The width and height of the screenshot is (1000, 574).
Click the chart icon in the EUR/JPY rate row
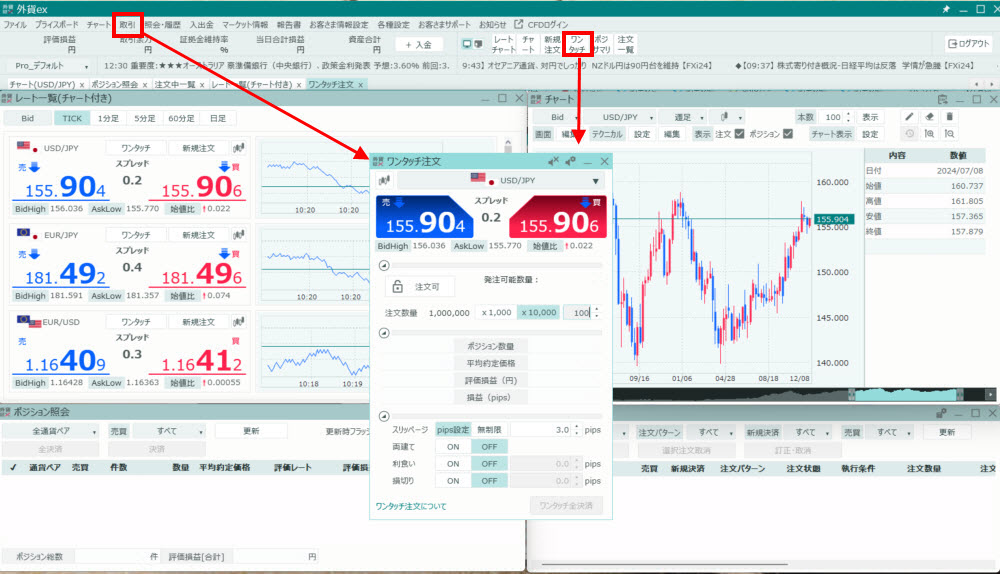(238, 234)
